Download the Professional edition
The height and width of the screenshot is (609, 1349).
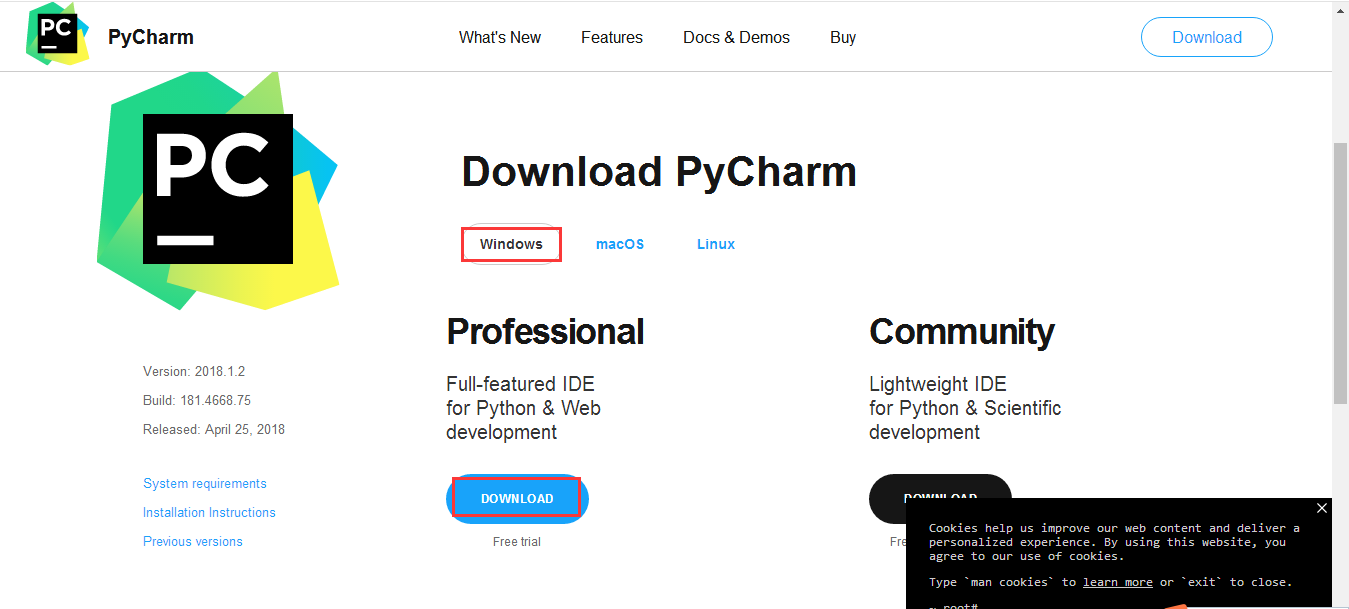[517, 498]
